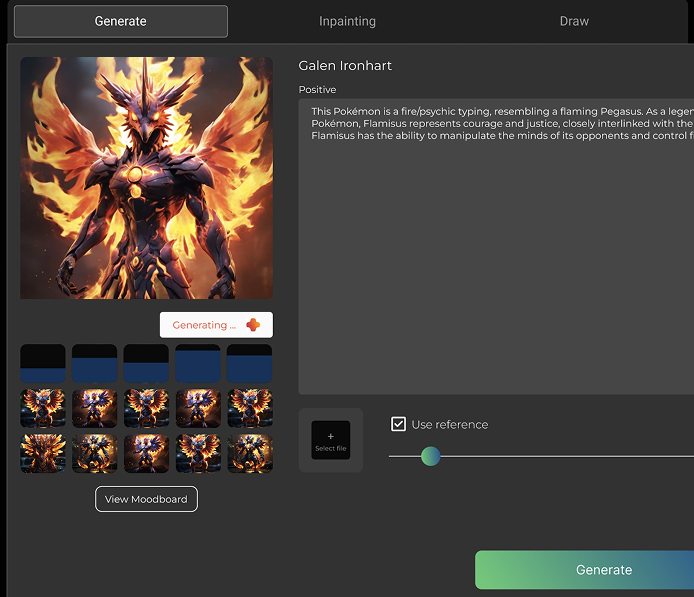Select third creature thumbnail in bottom row
This screenshot has width=694, height=597.
[x=146, y=454]
